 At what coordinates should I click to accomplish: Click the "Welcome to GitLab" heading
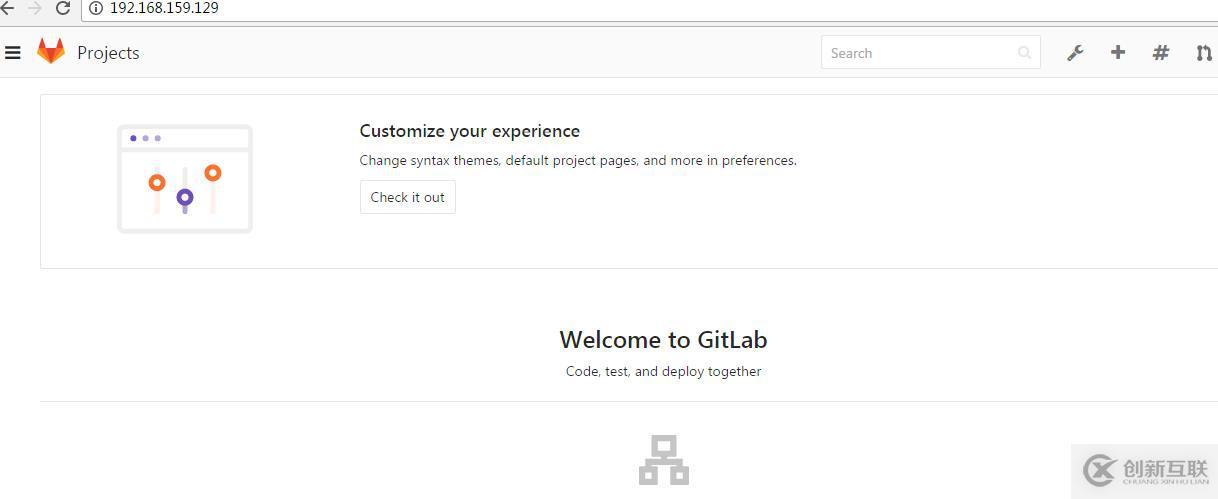pos(663,340)
